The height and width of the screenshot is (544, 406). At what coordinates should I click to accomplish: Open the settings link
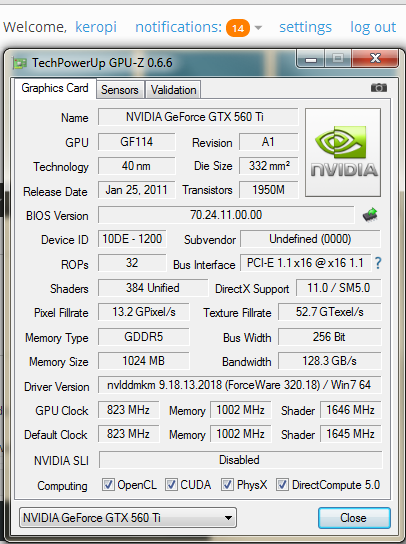pos(305,27)
